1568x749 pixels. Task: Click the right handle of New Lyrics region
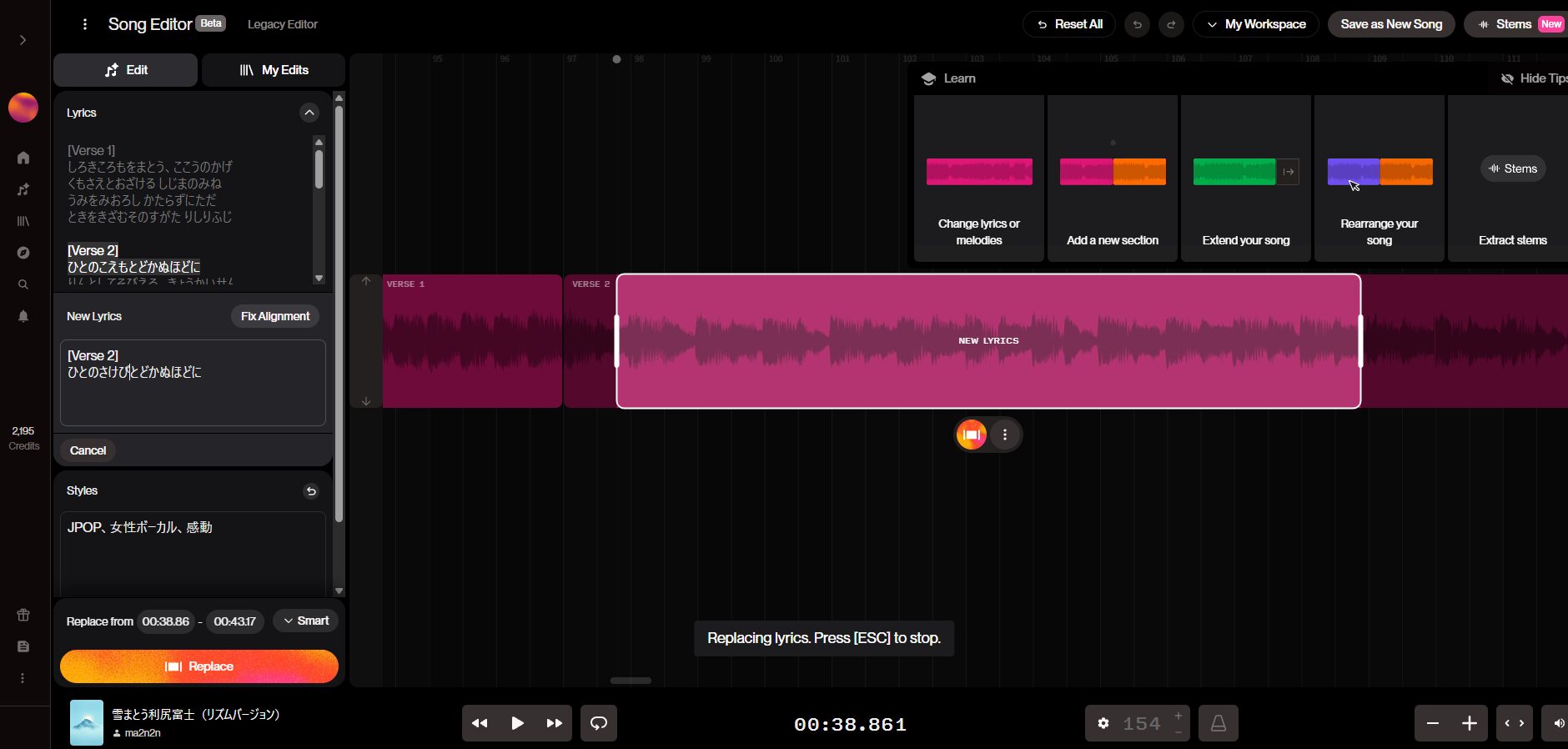[1360, 341]
